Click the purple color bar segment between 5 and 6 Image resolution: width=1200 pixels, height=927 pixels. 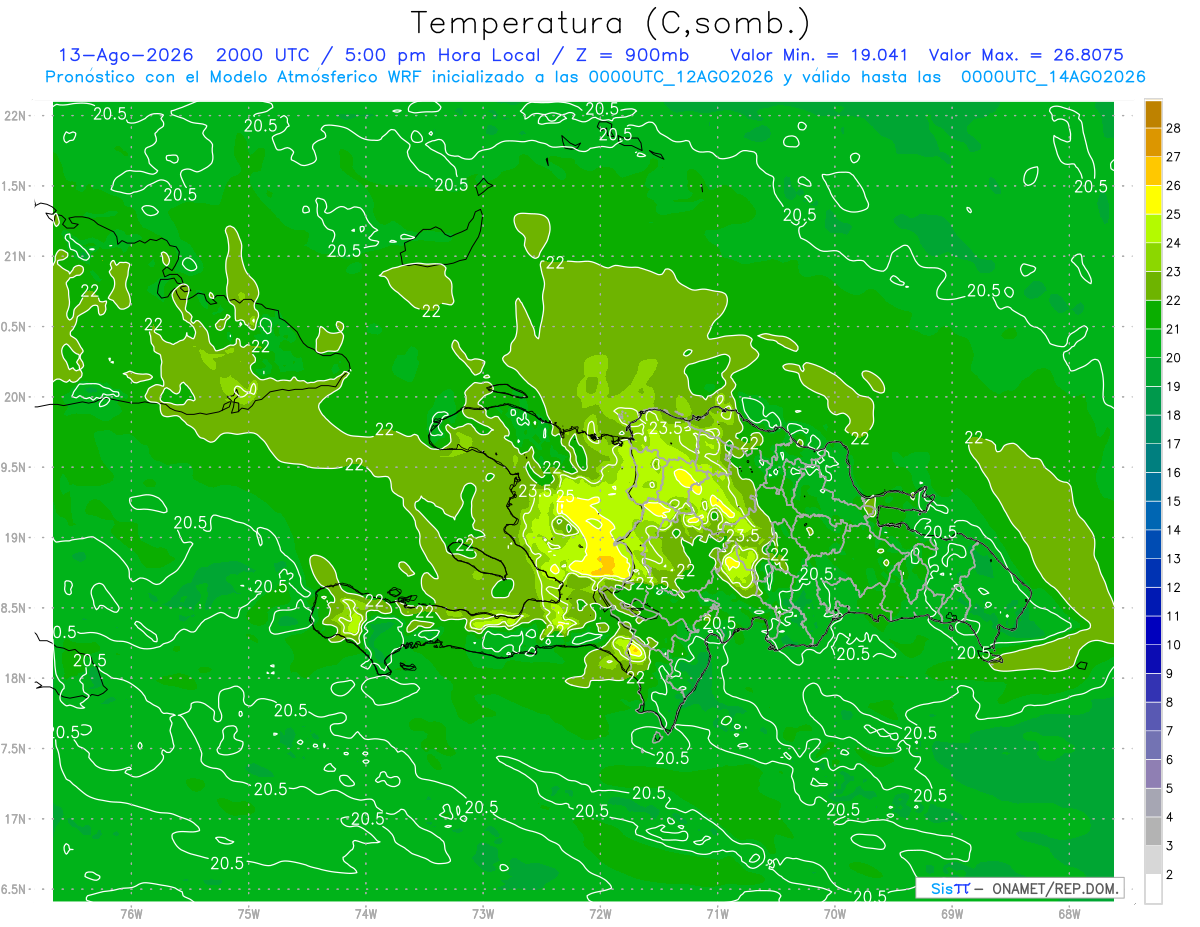coord(1153,774)
